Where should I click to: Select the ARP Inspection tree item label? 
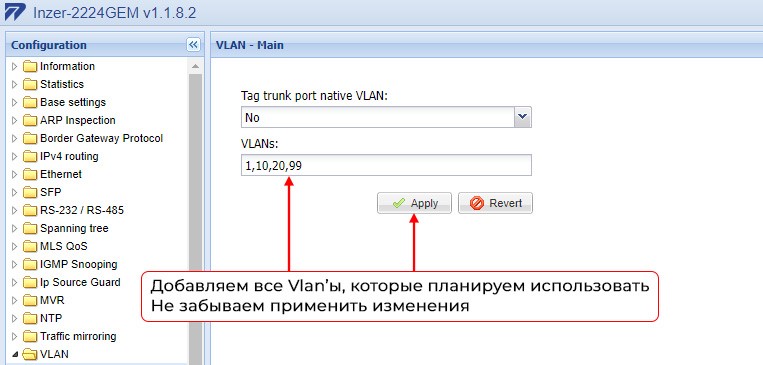click(x=78, y=120)
